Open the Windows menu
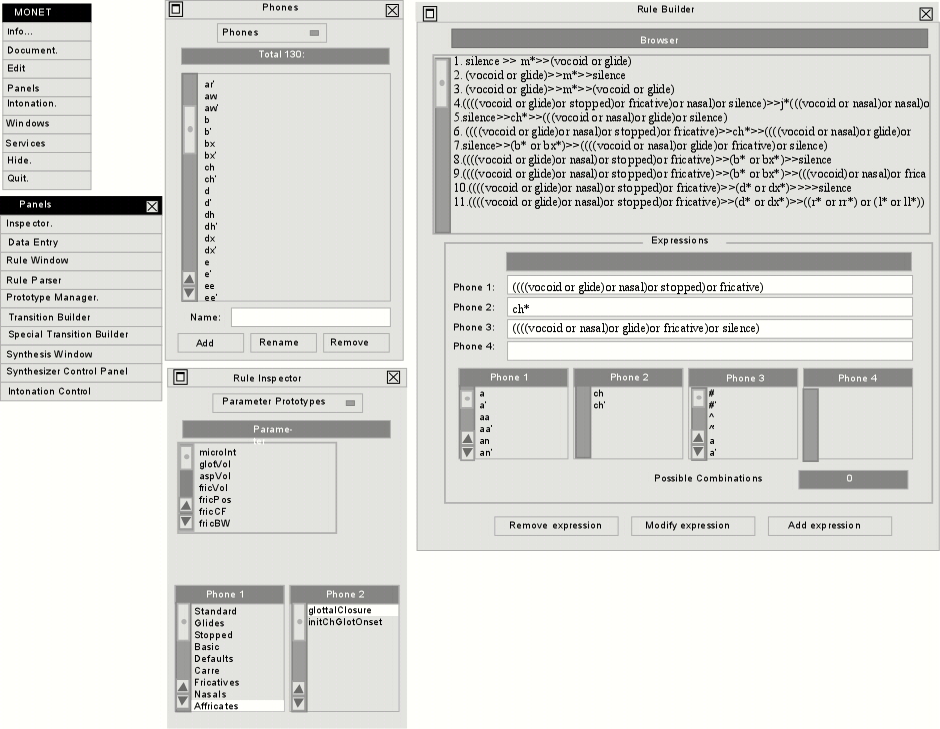This screenshot has width=940, height=729. click(46, 123)
